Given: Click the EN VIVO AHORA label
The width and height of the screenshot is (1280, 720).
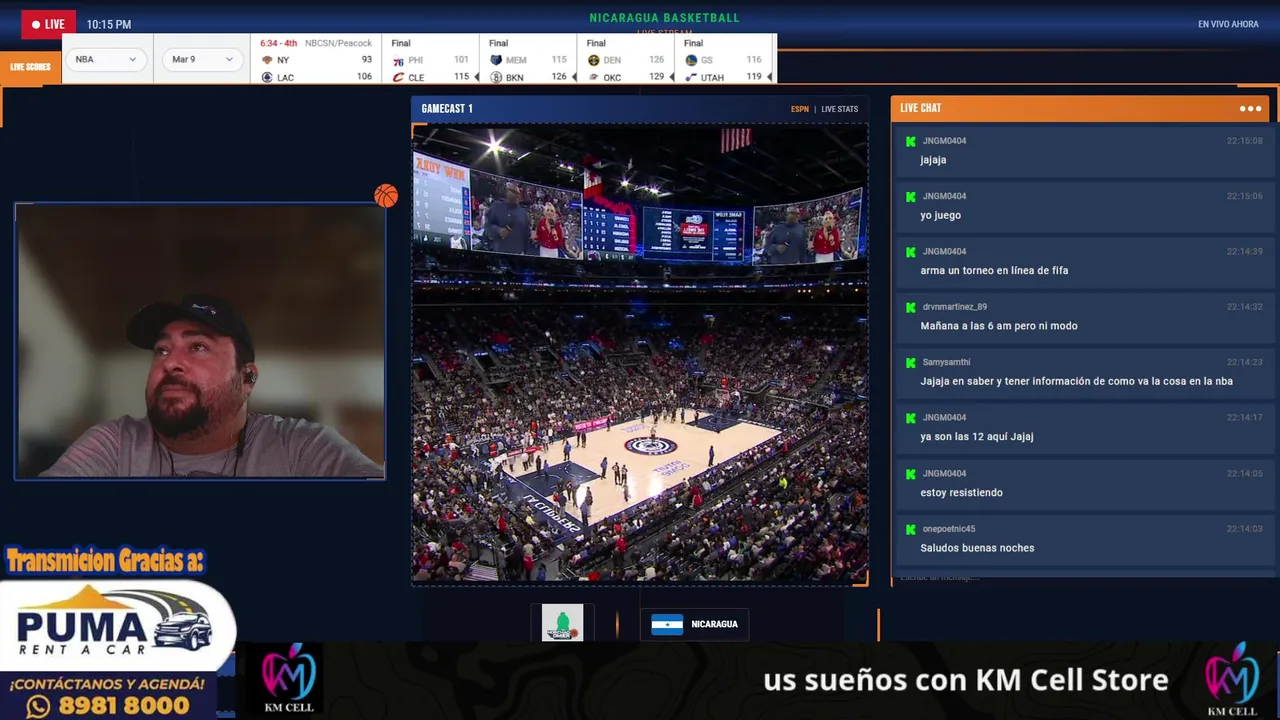Looking at the screenshot, I should [1228, 24].
